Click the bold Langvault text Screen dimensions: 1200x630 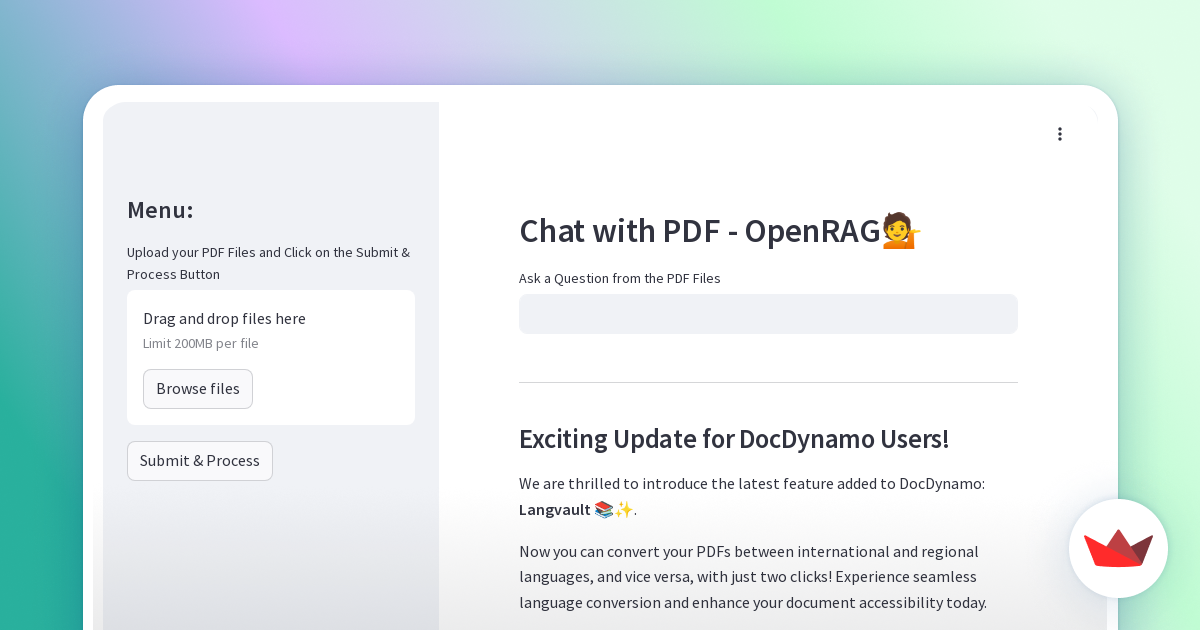pyautogui.click(x=555, y=510)
